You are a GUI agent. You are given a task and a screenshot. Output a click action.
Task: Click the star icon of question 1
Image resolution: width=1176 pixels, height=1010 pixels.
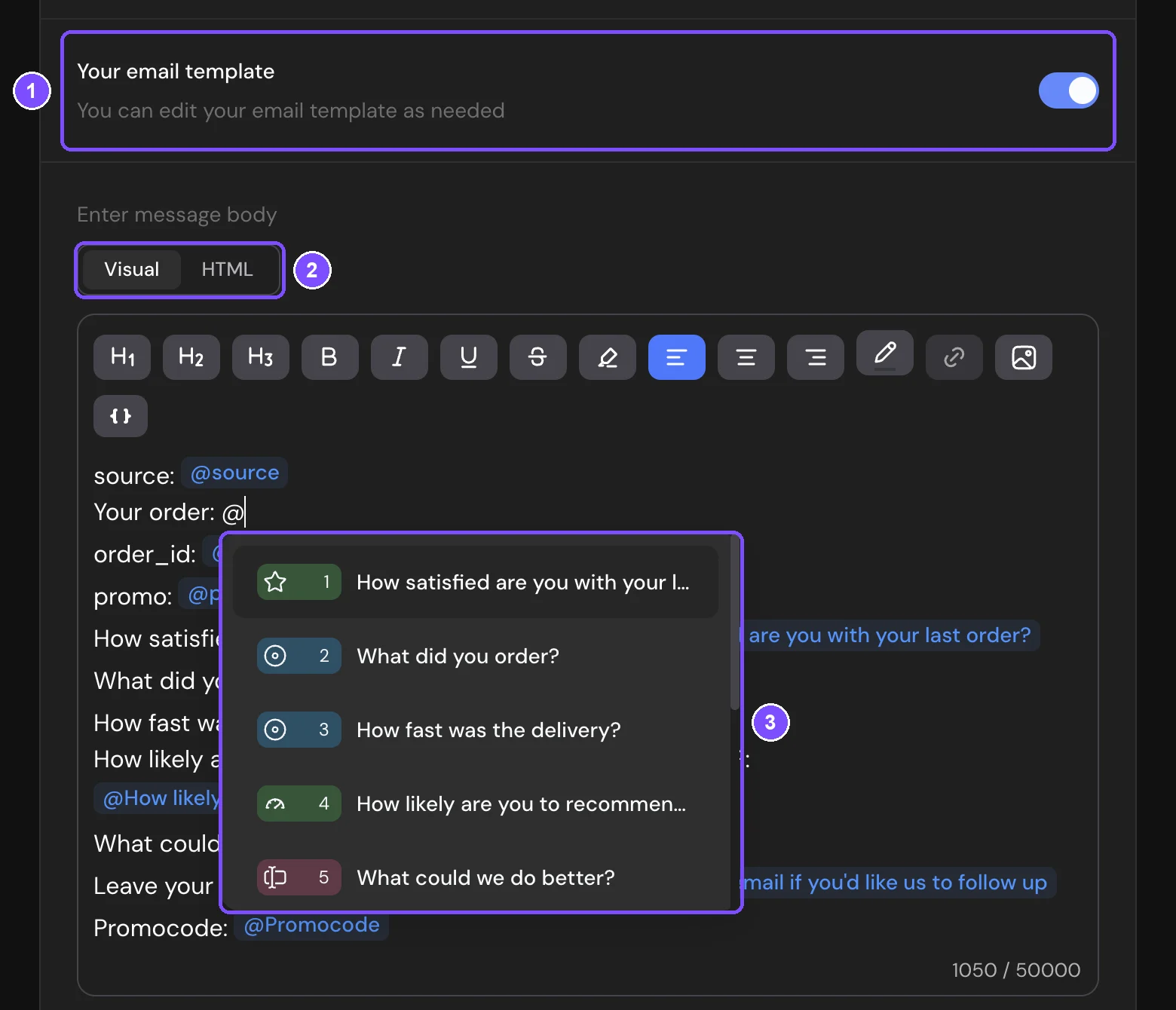pos(275,582)
